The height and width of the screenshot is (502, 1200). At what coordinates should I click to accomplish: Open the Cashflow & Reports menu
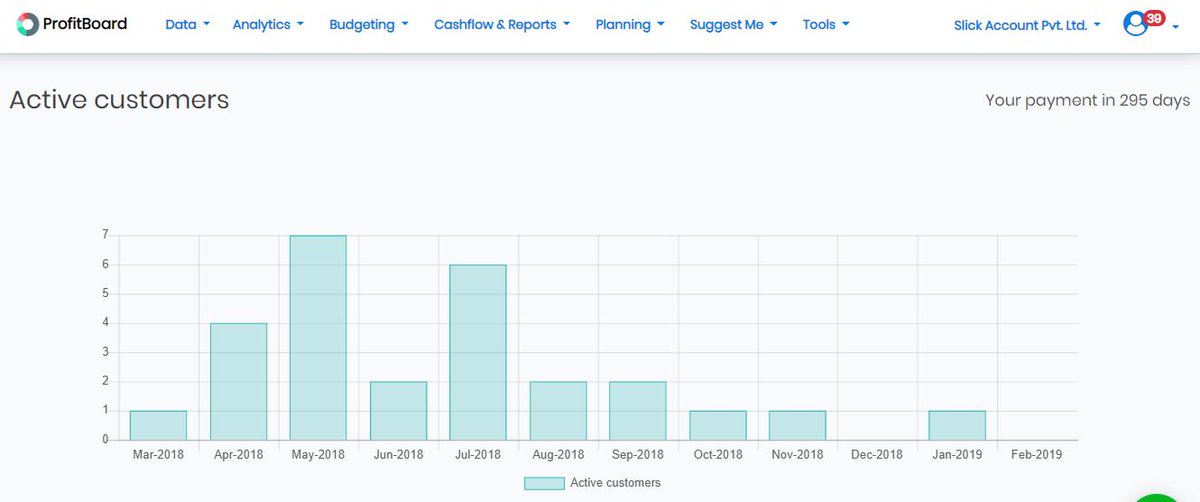coord(502,24)
